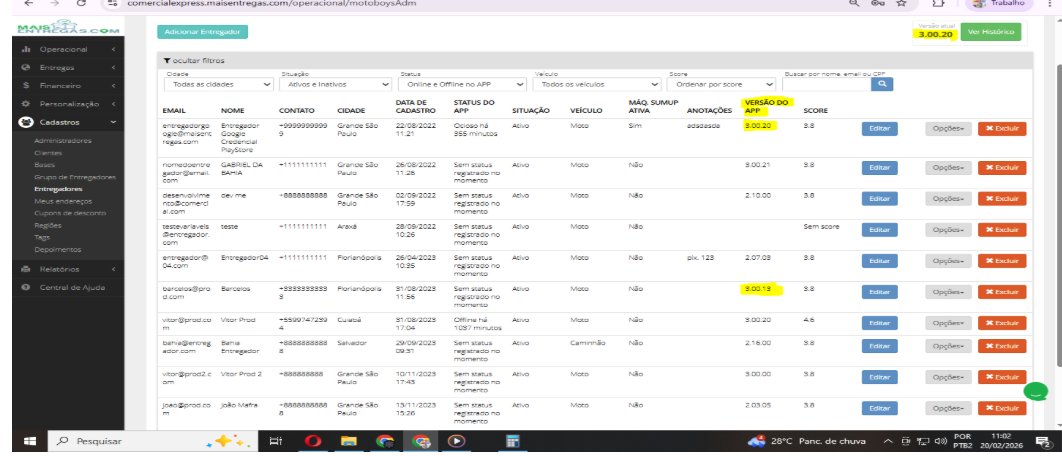
Task: Open the green chat bubble widget
Action: click(x=1034, y=391)
